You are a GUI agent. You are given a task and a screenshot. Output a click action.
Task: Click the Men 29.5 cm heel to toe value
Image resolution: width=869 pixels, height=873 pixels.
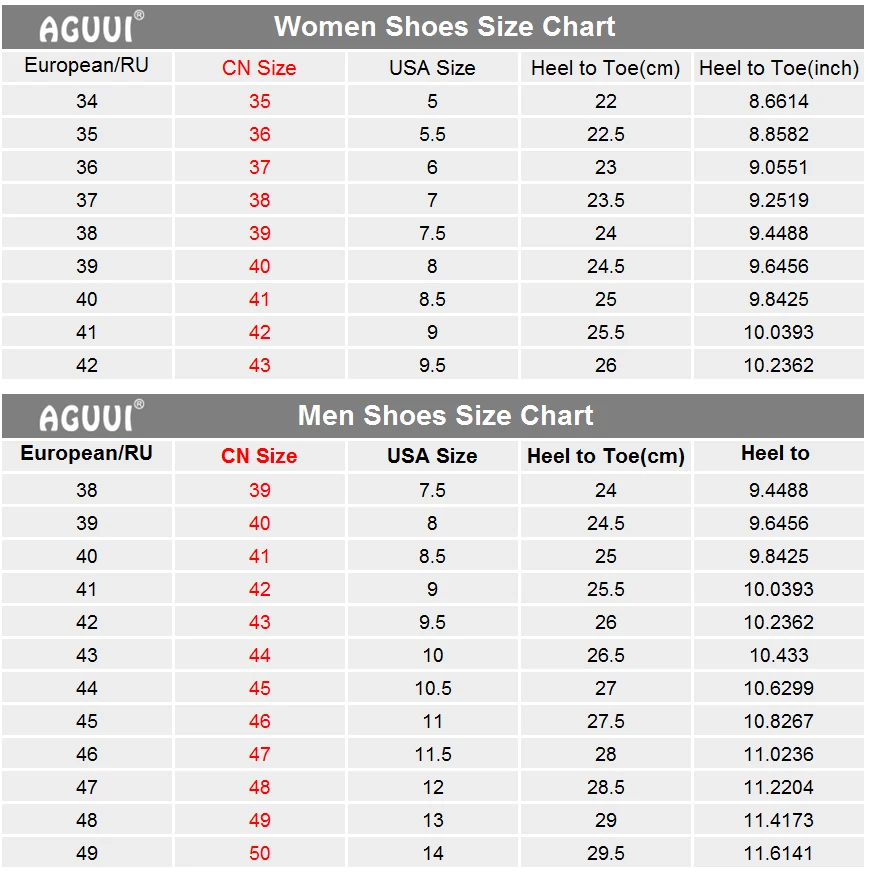pos(606,853)
